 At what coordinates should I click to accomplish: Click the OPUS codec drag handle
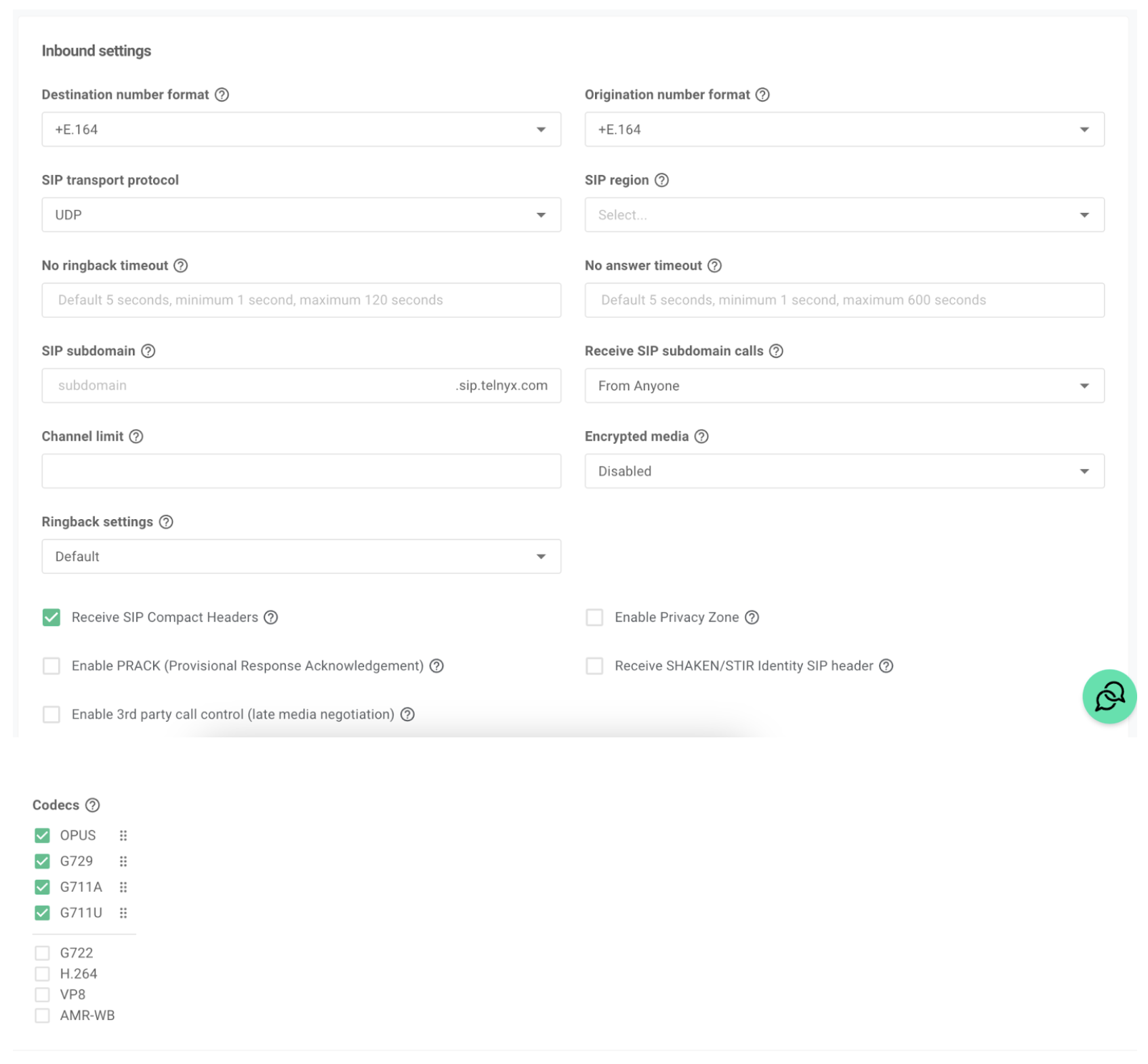click(x=123, y=836)
